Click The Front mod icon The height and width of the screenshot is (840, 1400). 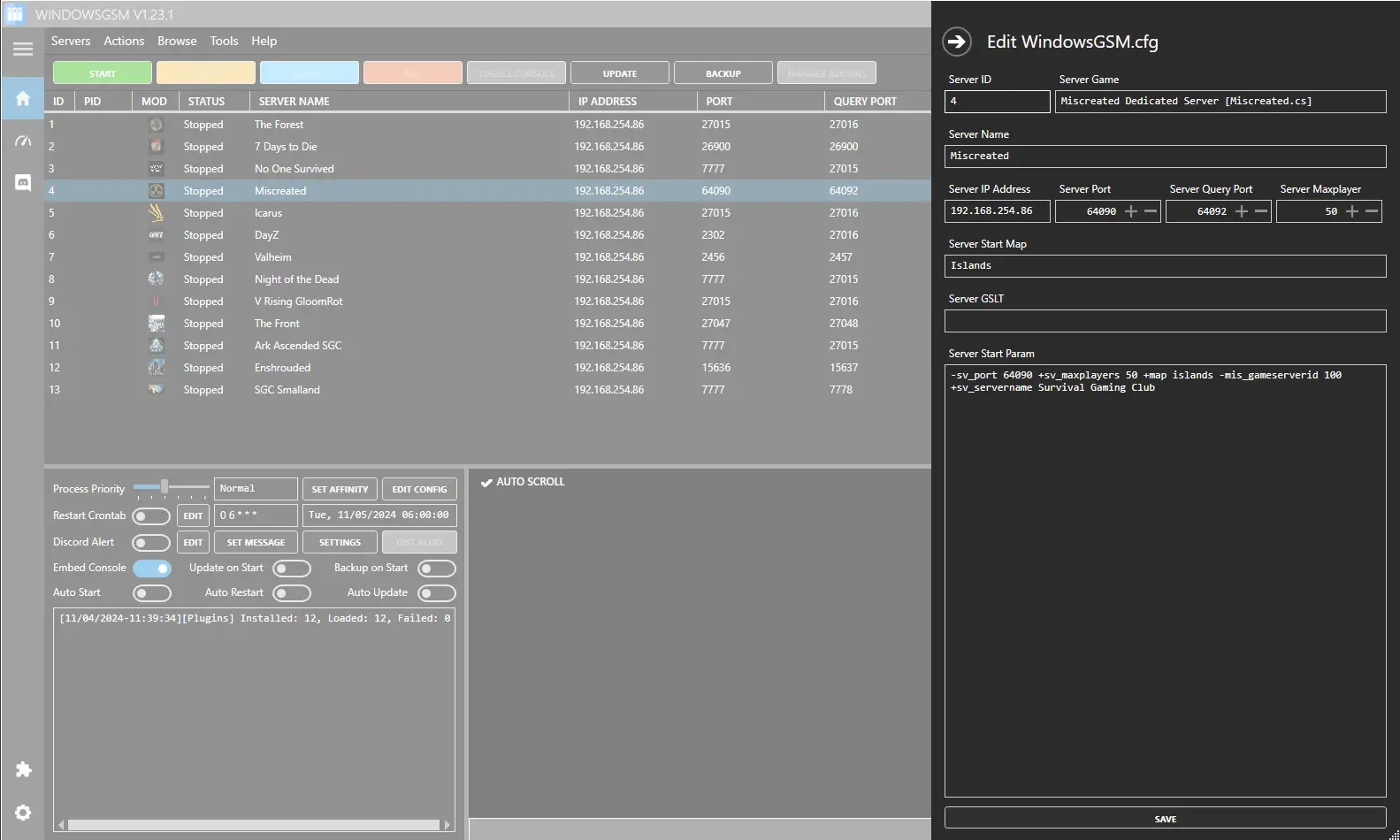coord(156,324)
